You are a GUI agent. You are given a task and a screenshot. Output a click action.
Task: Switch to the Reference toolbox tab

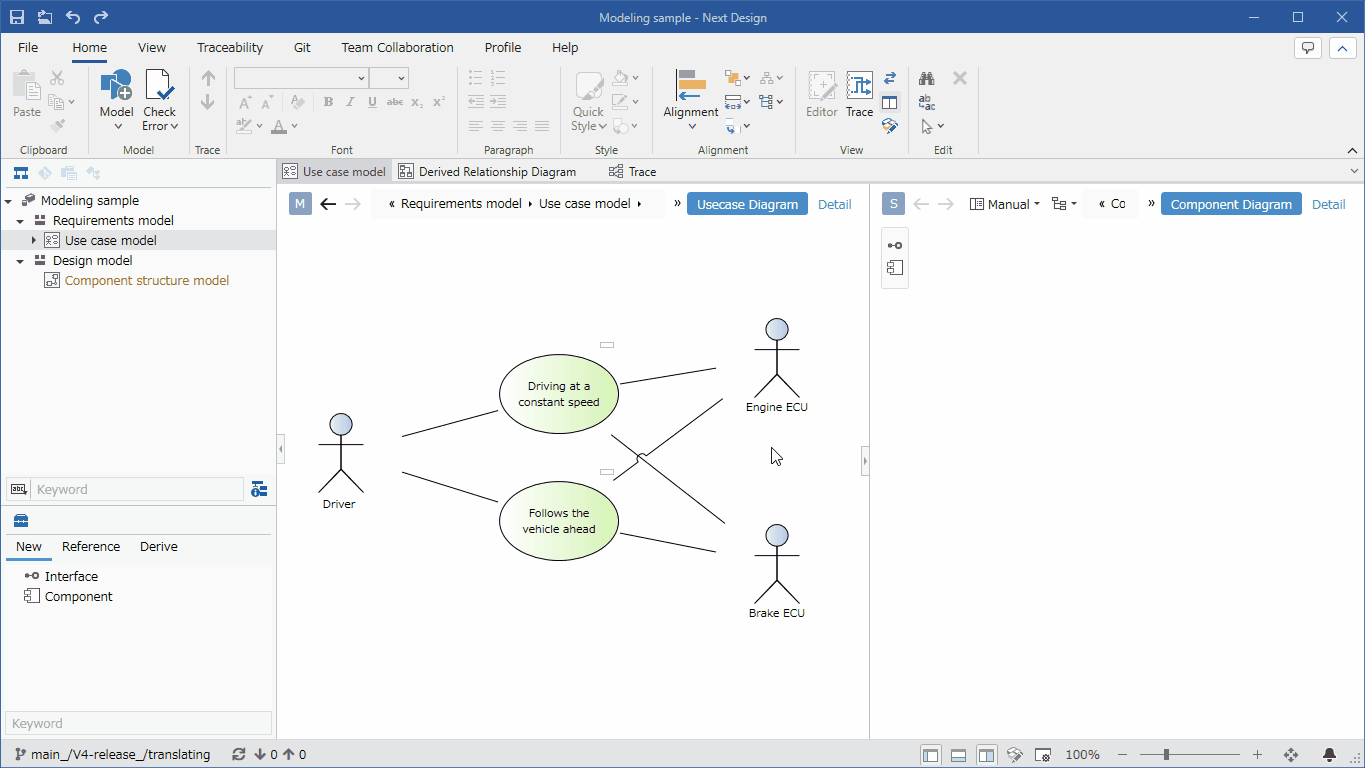point(91,547)
